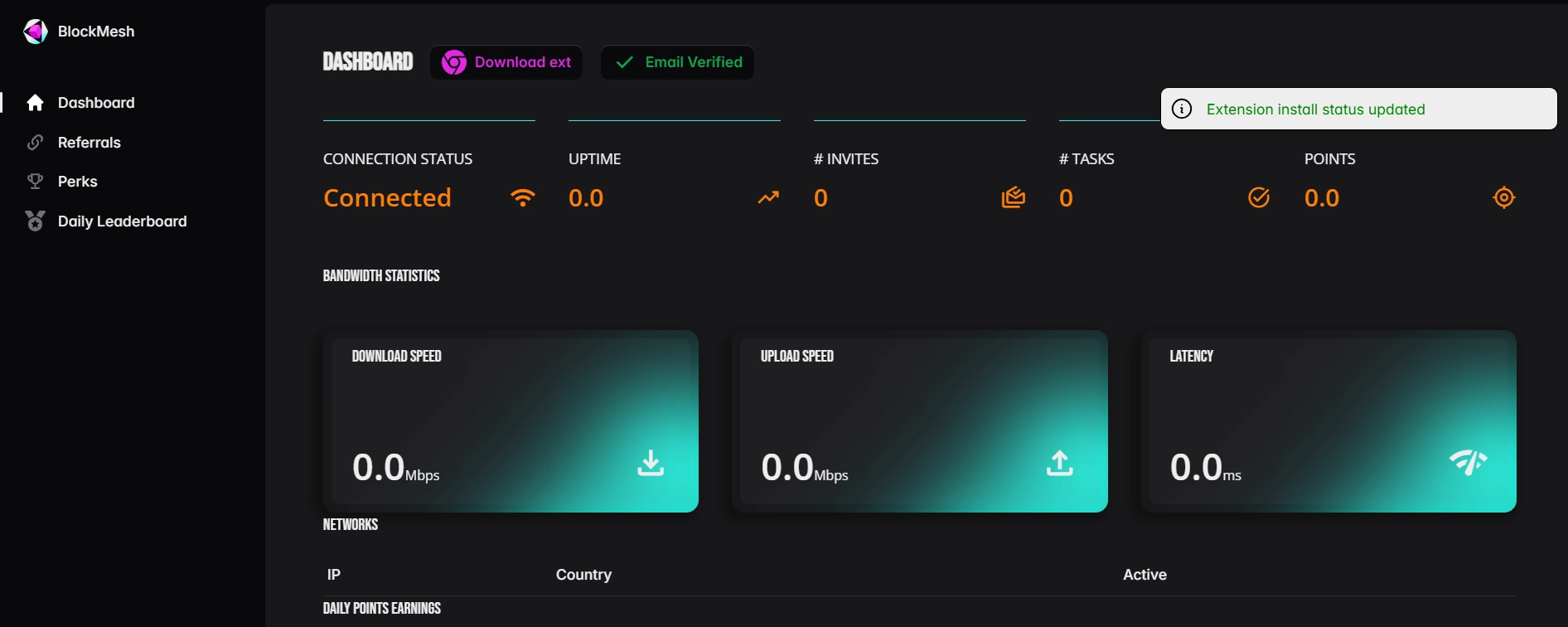Click the CONNECTION STATUS label
Image resolution: width=1568 pixels, height=627 pixels.
(x=398, y=159)
